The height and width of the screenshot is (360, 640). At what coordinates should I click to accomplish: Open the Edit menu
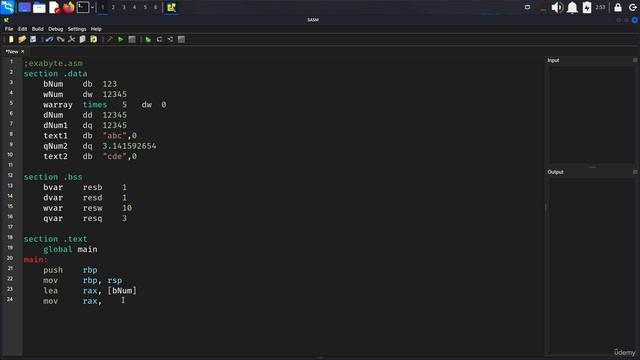(x=22, y=29)
